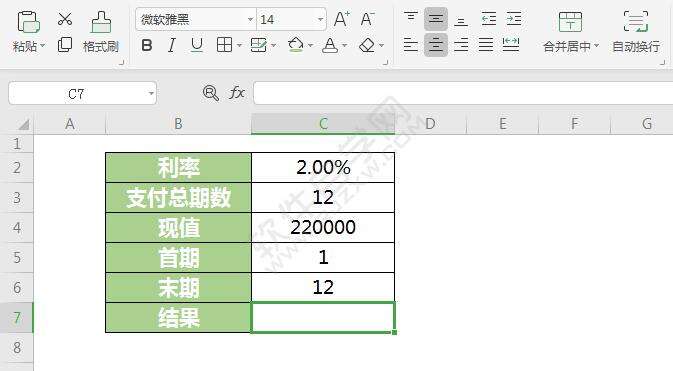Click the fx insert function icon
This screenshot has height=371, width=673.
pyautogui.click(x=236, y=93)
